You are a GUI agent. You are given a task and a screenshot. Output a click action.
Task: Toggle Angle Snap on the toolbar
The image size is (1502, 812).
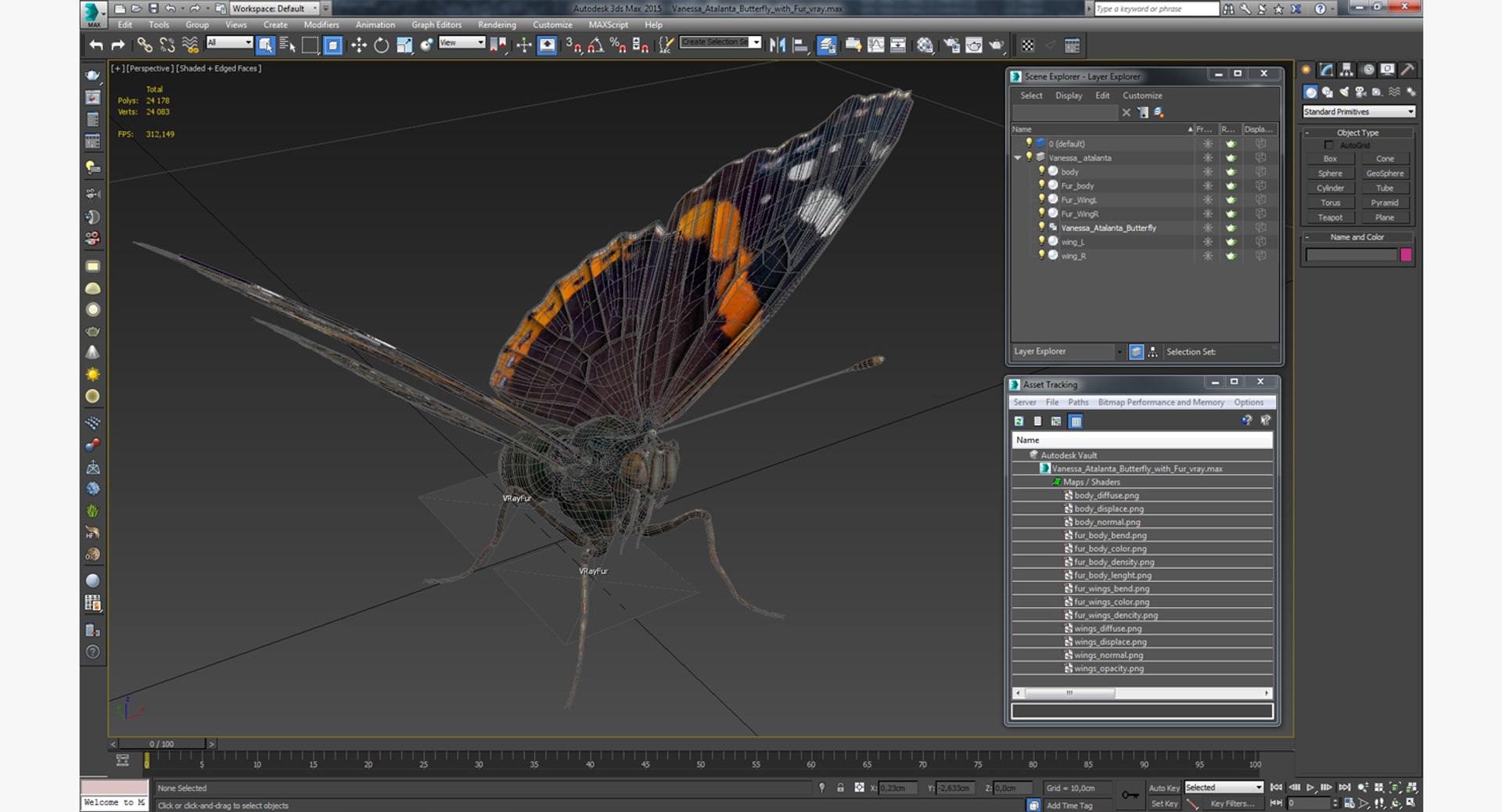tap(595, 45)
